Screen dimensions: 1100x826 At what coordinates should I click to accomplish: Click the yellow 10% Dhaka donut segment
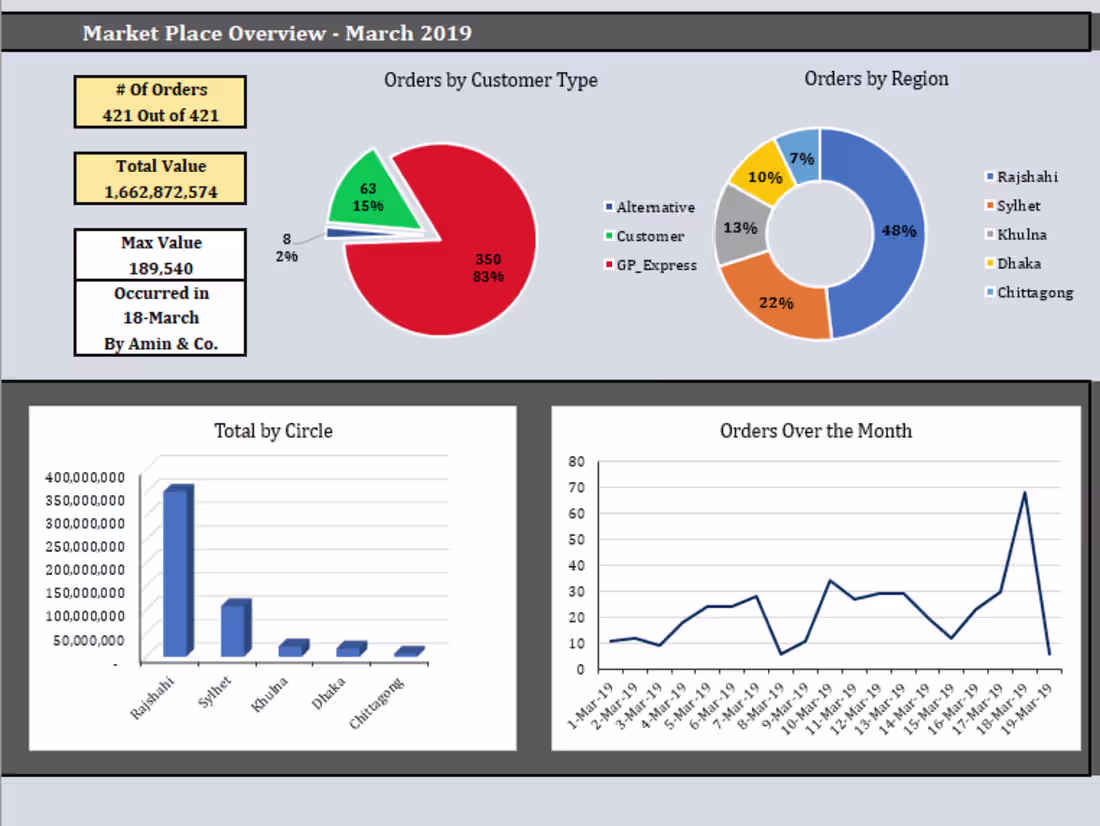tap(764, 175)
